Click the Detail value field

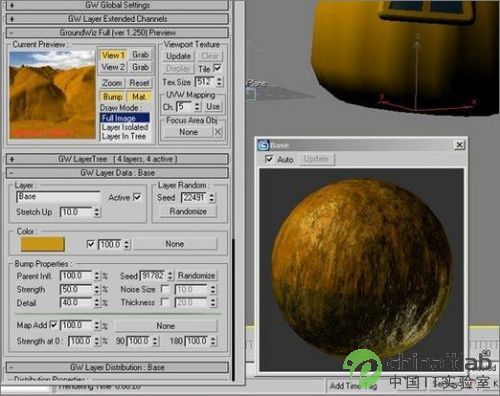point(76,303)
